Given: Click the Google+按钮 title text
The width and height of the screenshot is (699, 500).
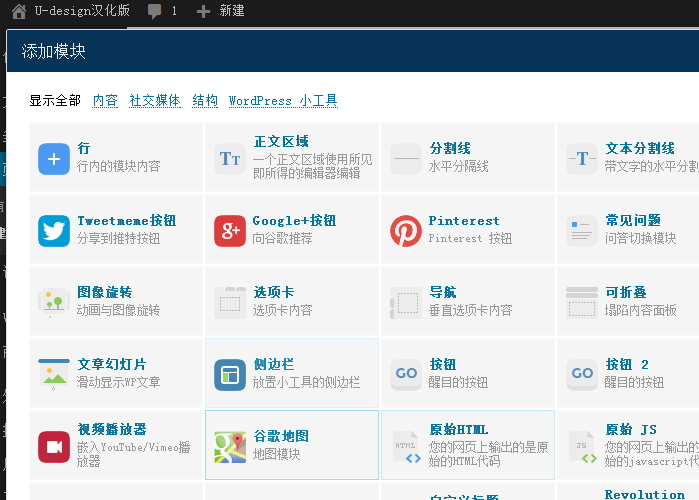Looking at the screenshot, I should tap(294, 220).
